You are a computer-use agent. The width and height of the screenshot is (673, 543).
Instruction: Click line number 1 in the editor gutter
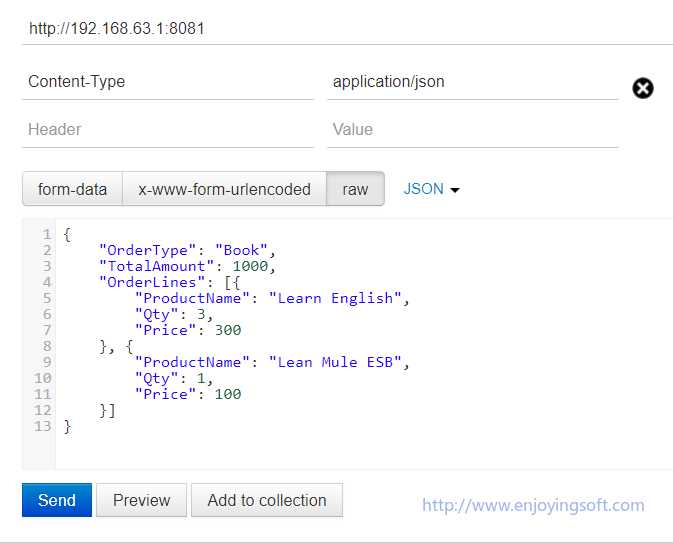coord(47,234)
